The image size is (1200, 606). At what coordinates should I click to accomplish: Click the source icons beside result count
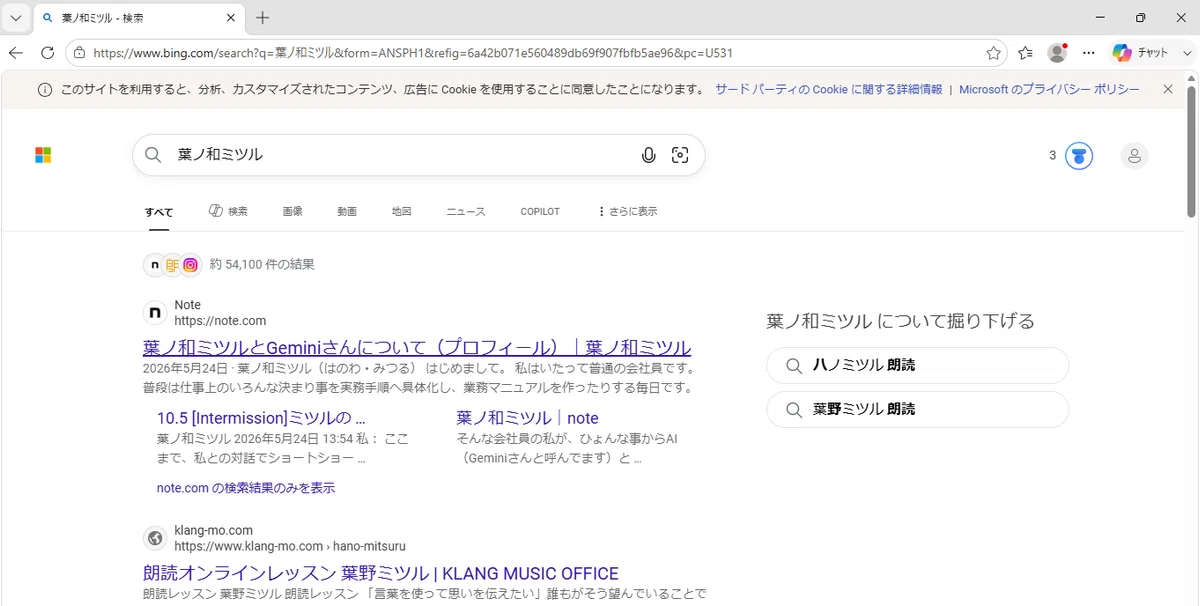pos(172,265)
